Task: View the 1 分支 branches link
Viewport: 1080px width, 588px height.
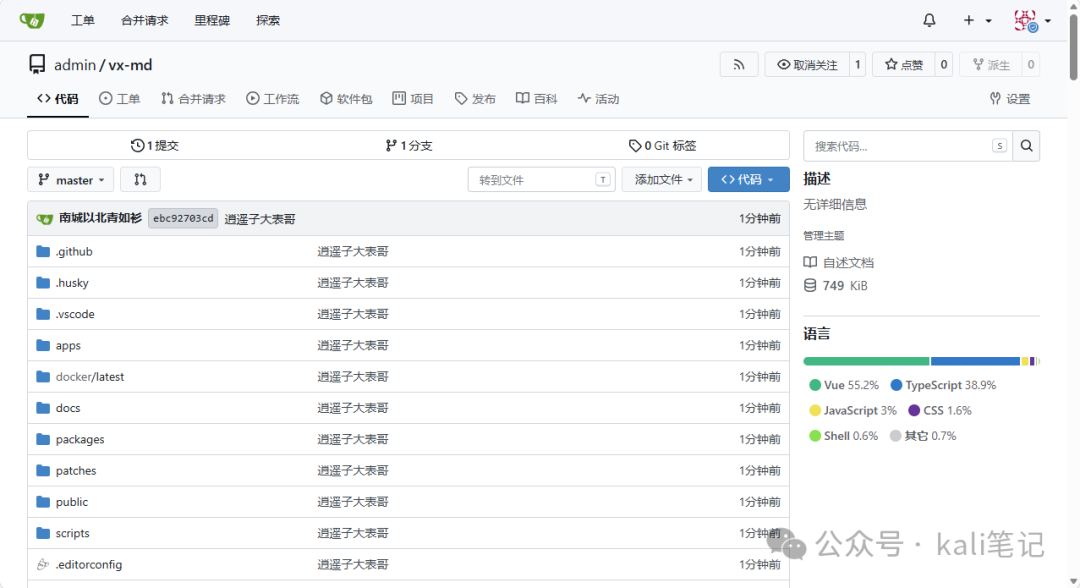Action: pyautogui.click(x=409, y=145)
